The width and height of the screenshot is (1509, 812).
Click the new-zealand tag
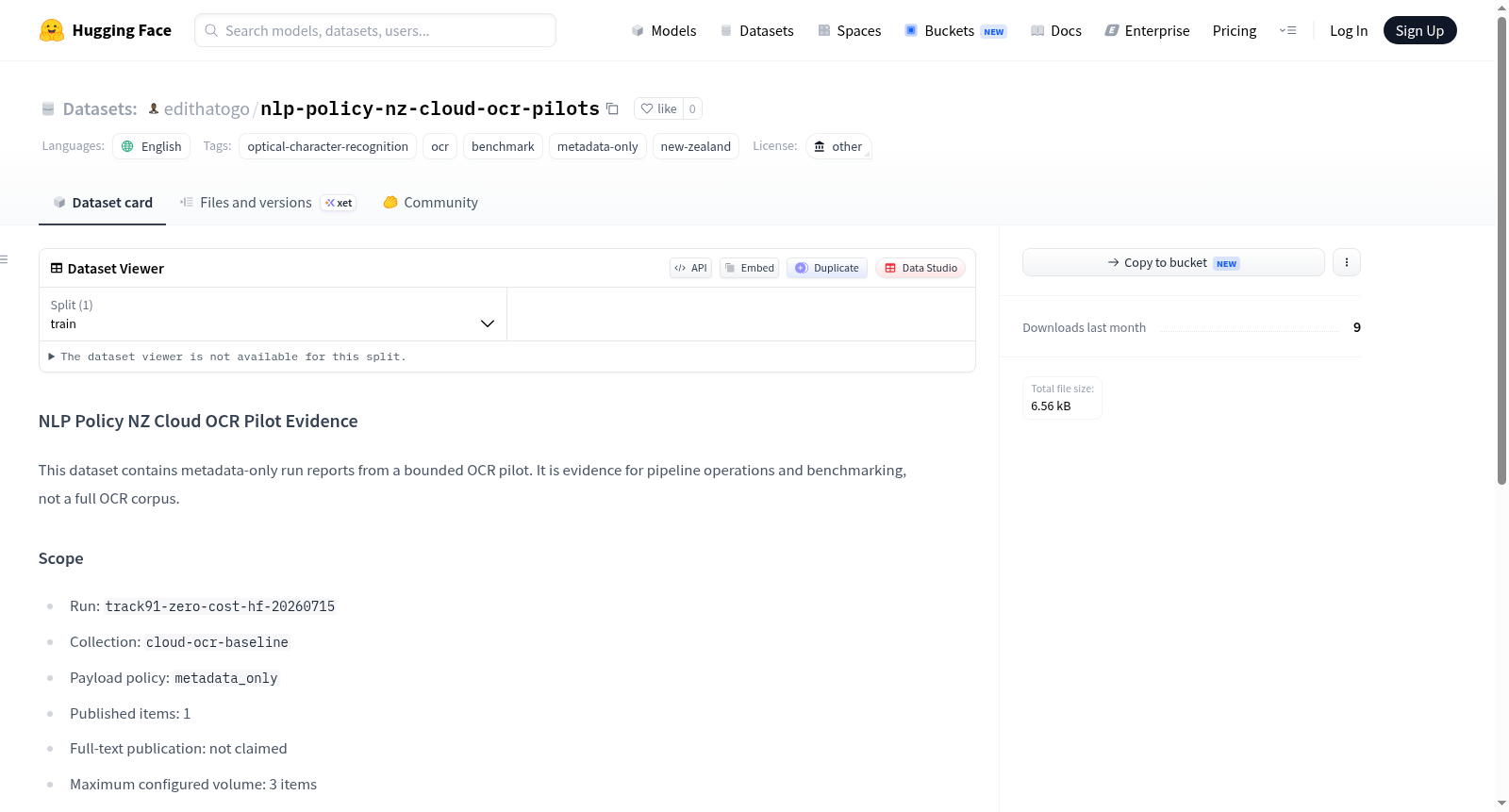click(x=695, y=146)
